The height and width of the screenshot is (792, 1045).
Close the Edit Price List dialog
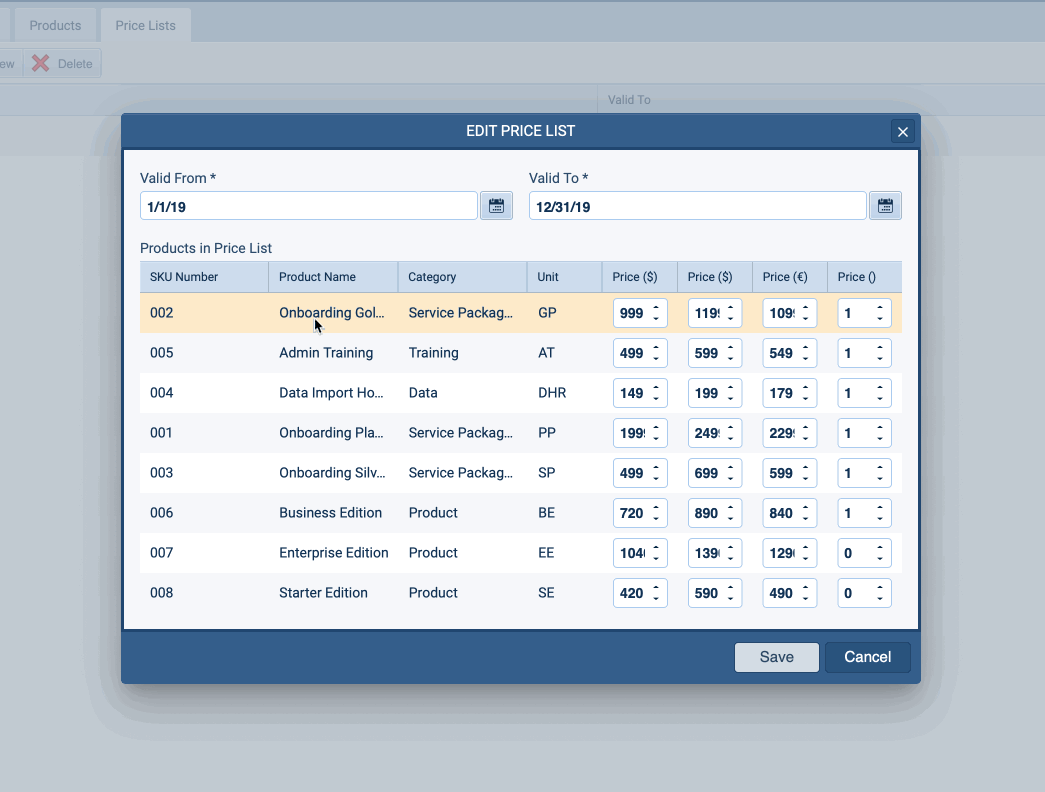(x=902, y=131)
